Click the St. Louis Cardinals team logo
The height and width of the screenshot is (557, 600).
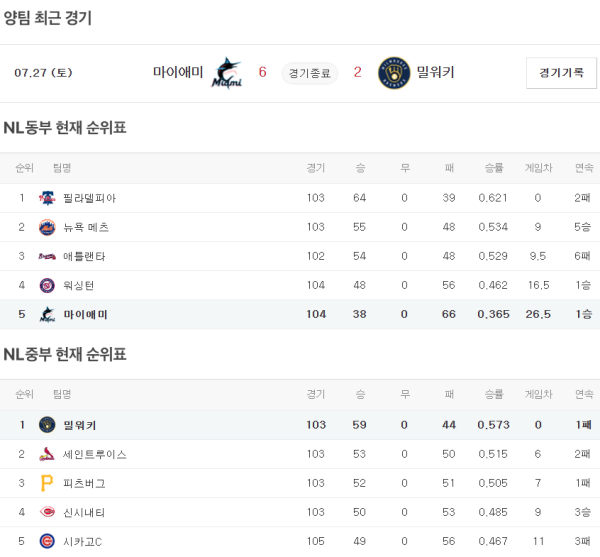pos(47,454)
